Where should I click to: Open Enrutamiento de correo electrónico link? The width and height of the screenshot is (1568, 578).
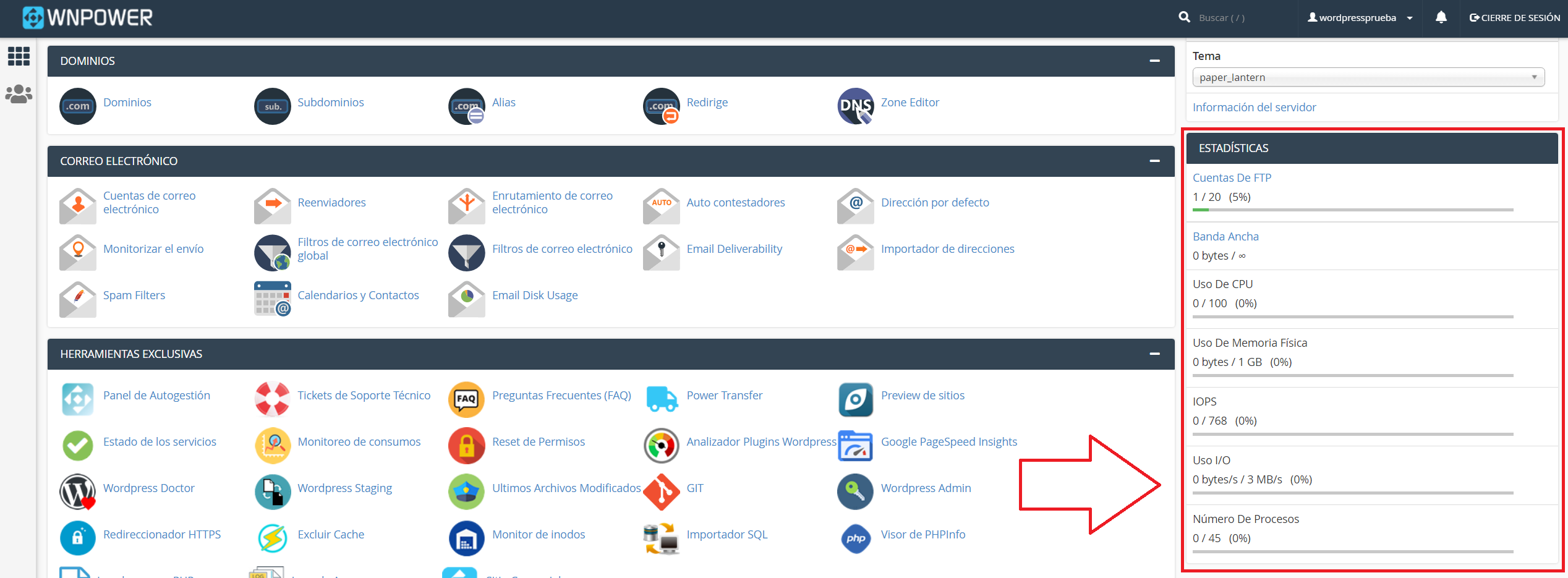pyautogui.click(x=552, y=202)
